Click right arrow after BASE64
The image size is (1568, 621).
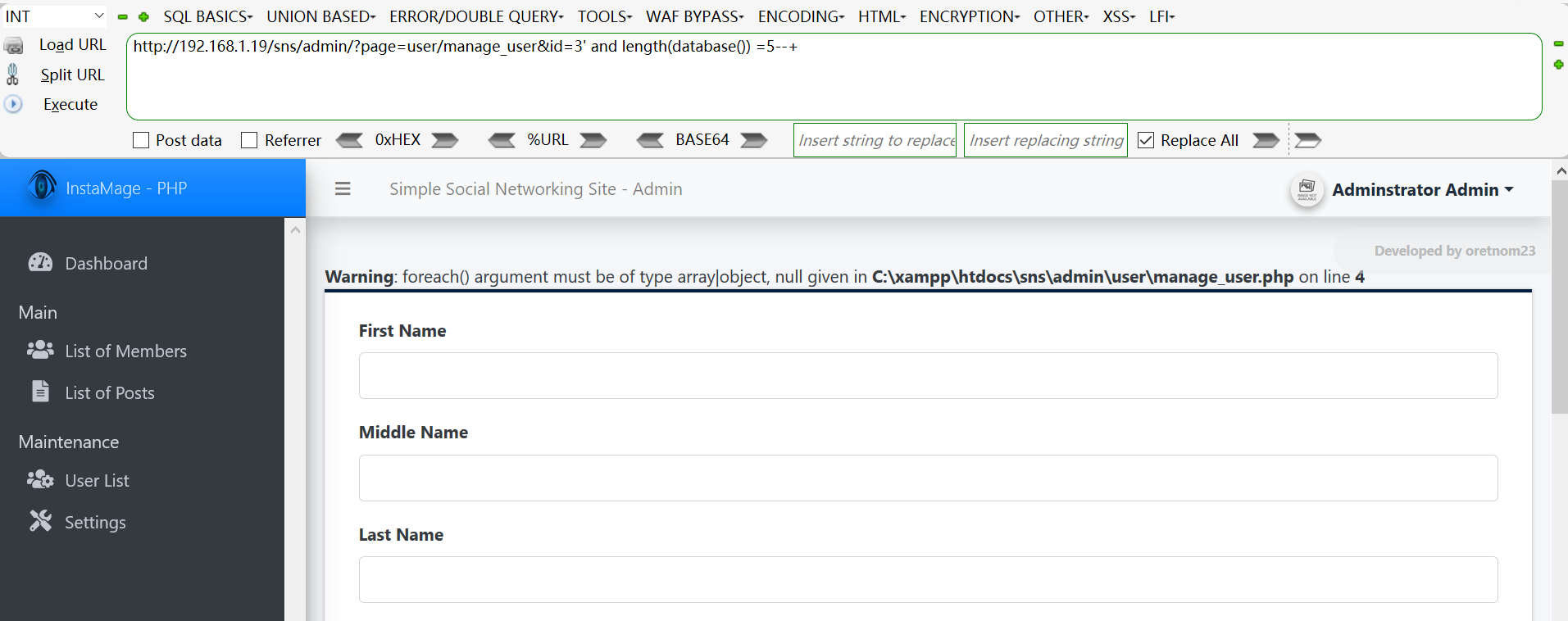click(x=754, y=140)
